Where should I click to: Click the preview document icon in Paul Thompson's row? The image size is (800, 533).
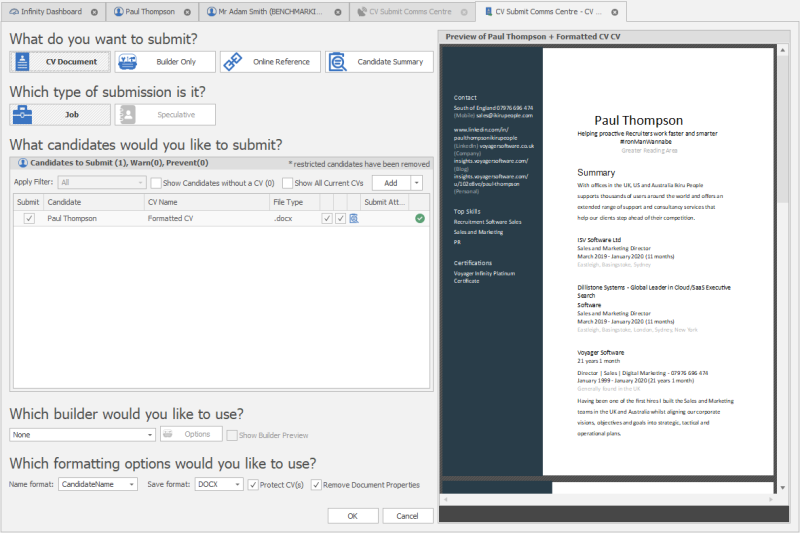coord(354,218)
